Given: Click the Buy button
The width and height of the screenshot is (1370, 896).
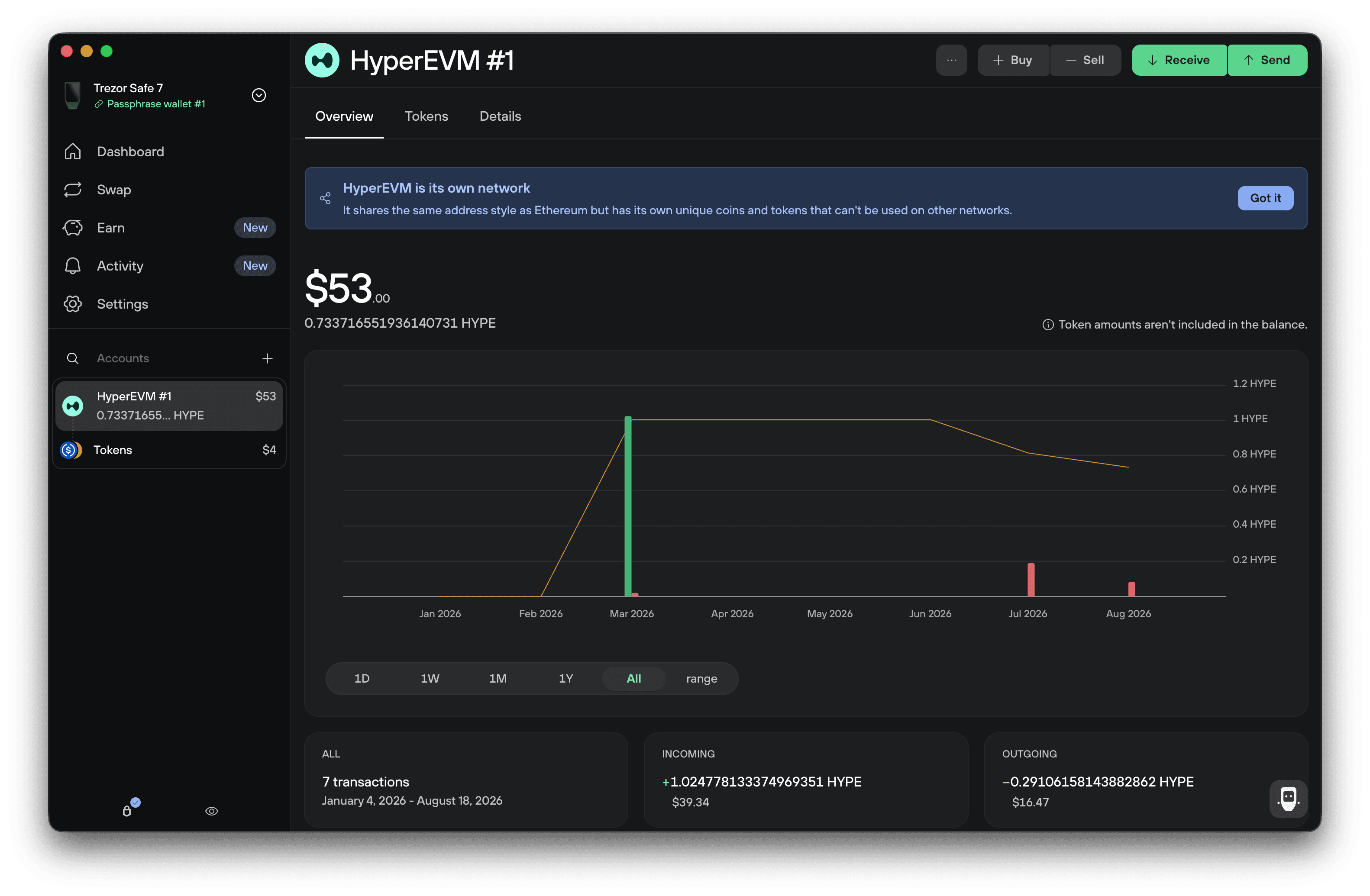Looking at the screenshot, I should pyautogui.click(x=1013, y=60).
